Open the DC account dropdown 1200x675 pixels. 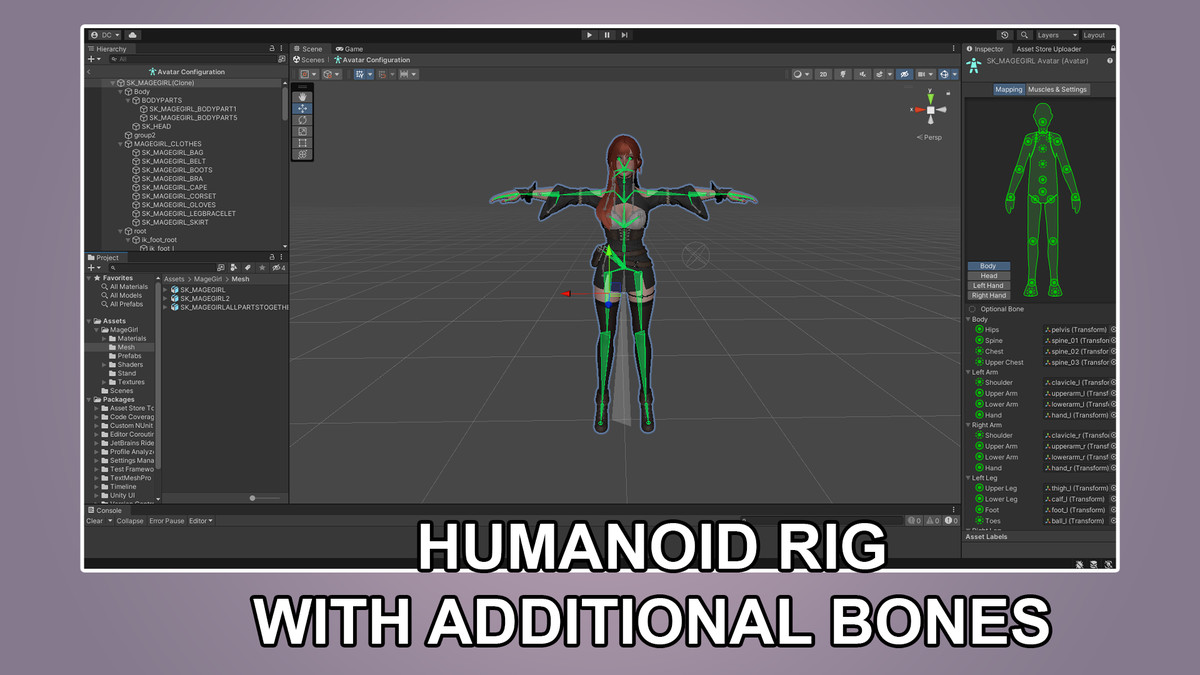(106, 35)
